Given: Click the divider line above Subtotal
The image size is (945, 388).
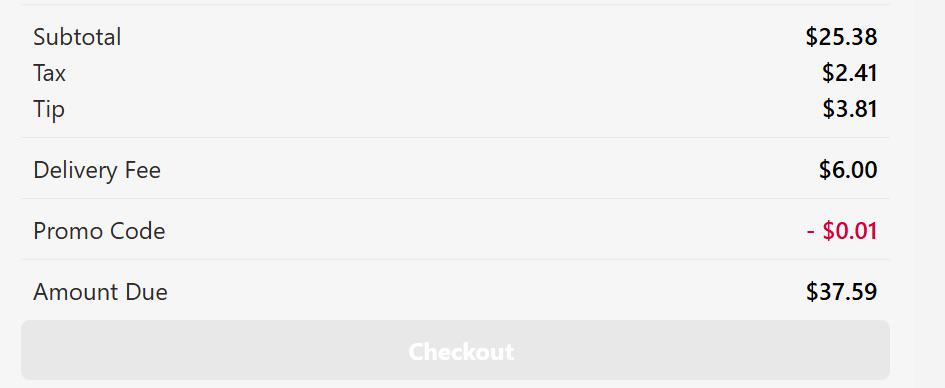Looking at the screenshot, I should pyautogui.click(x=455, y=4).
